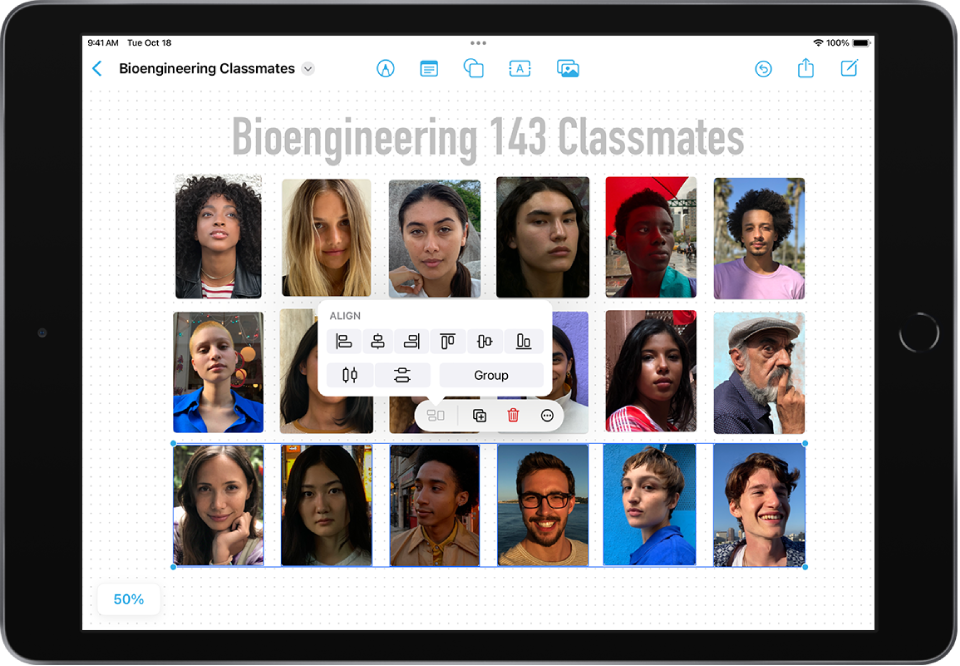Align selected photos to the left

[344, 341]
